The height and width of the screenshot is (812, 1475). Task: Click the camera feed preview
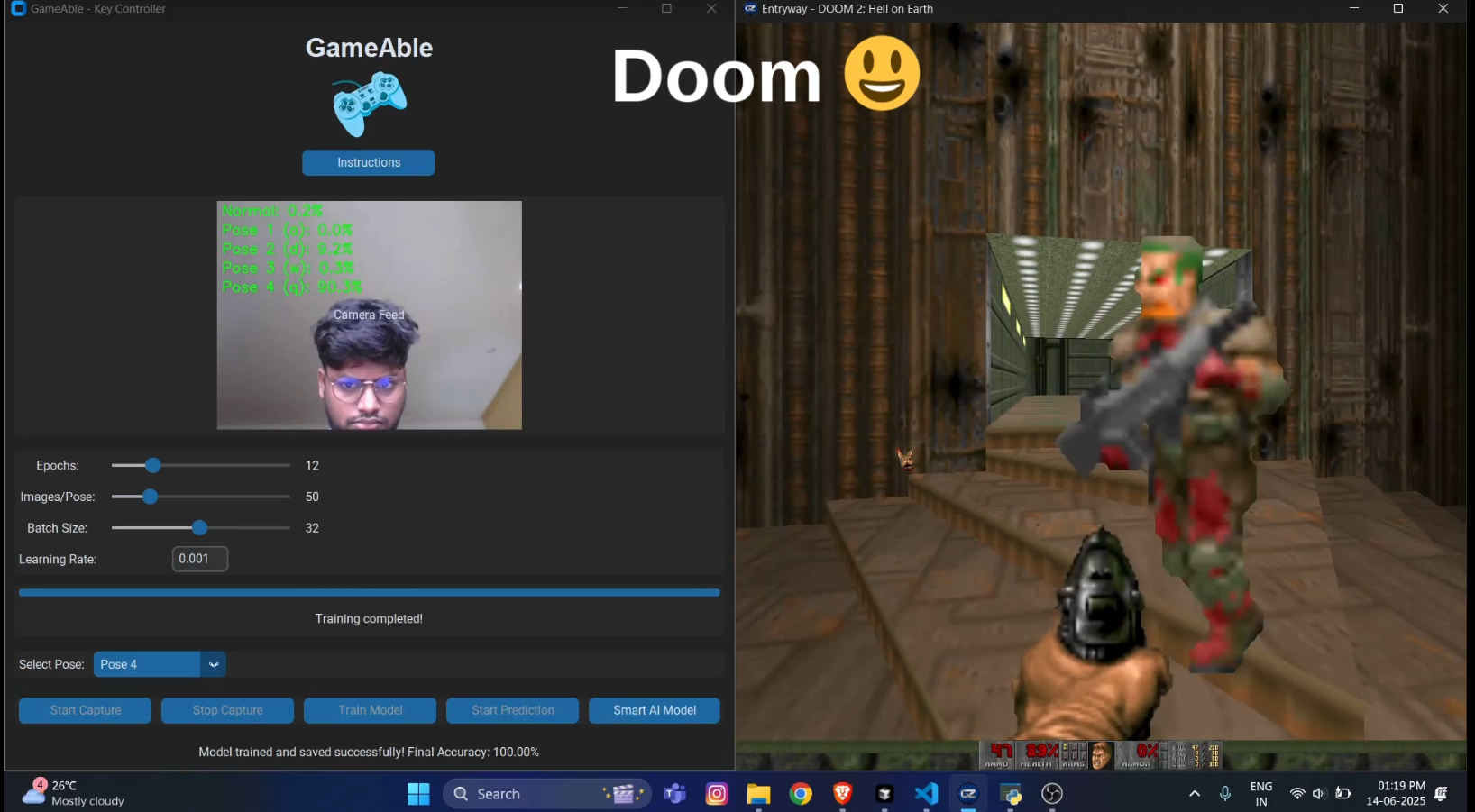coord(369,315)
